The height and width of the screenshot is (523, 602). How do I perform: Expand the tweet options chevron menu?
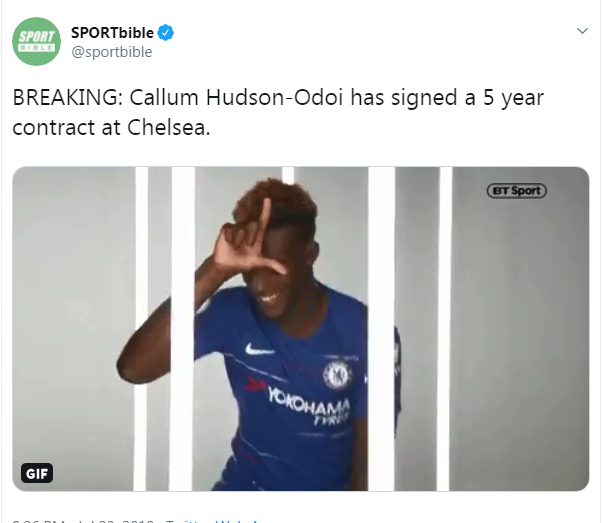[x=582, y=31]
